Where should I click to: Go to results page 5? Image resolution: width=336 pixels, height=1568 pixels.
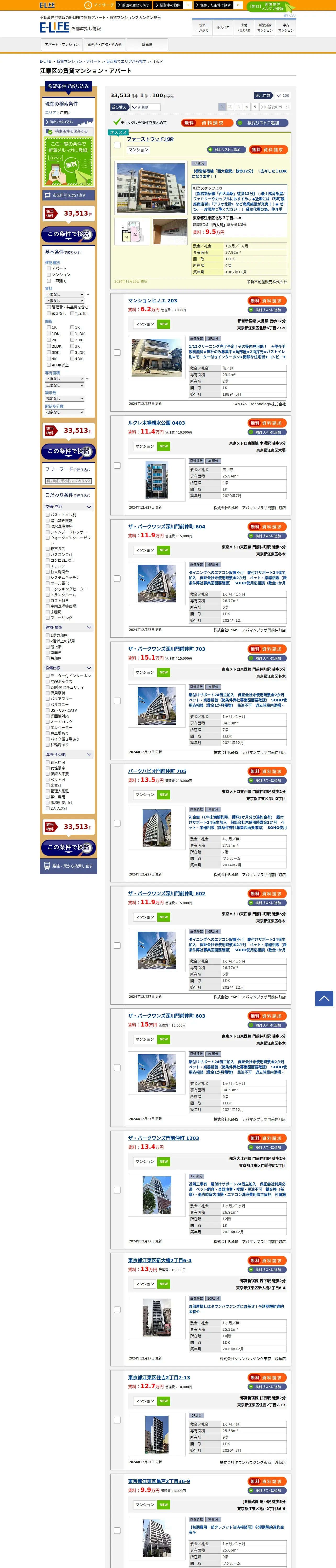point(255,107)
